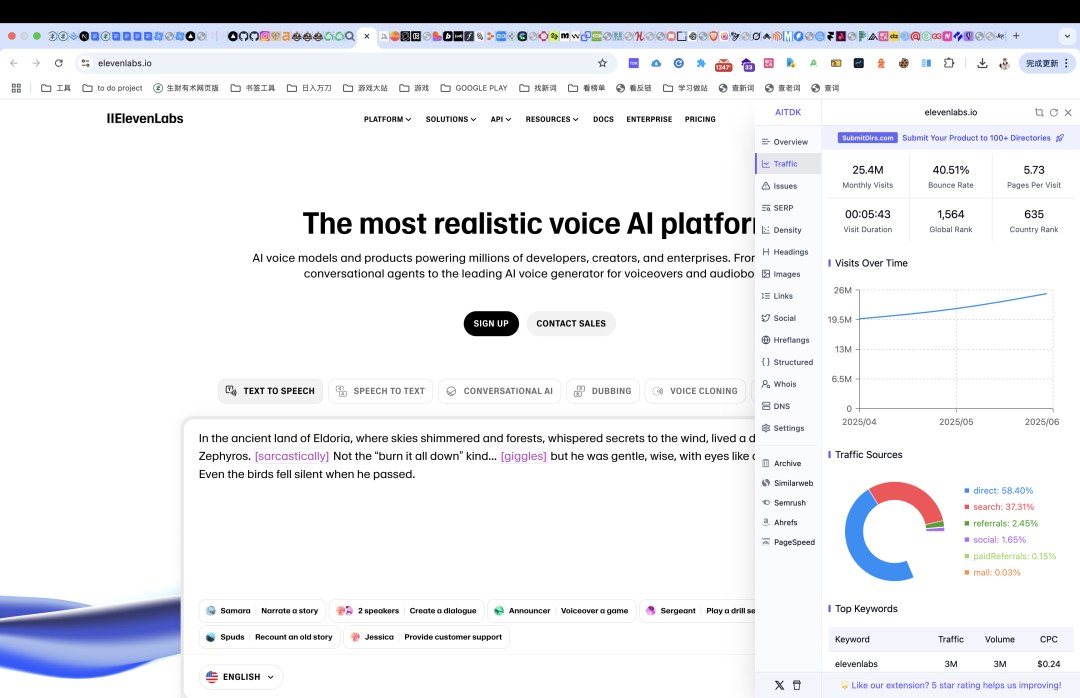Click the ElevenLabs logo
This screenshot has width=1080, height=698.
click(x=145, y=119)
